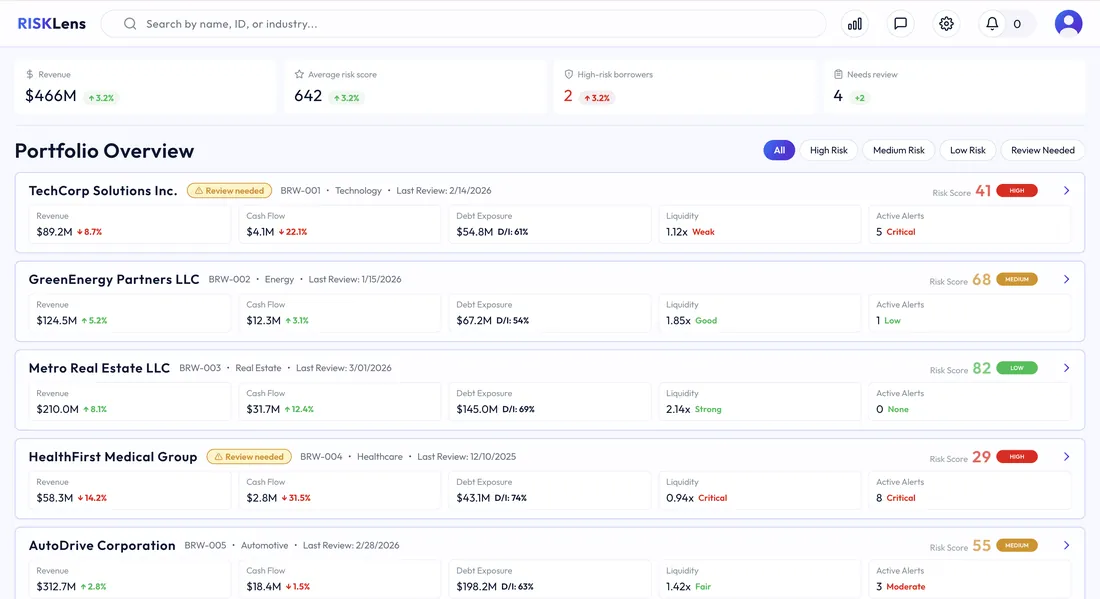
Task: Click the BRW-003 borrower ID
Action: pyautogui.click(x=200, y=368)
